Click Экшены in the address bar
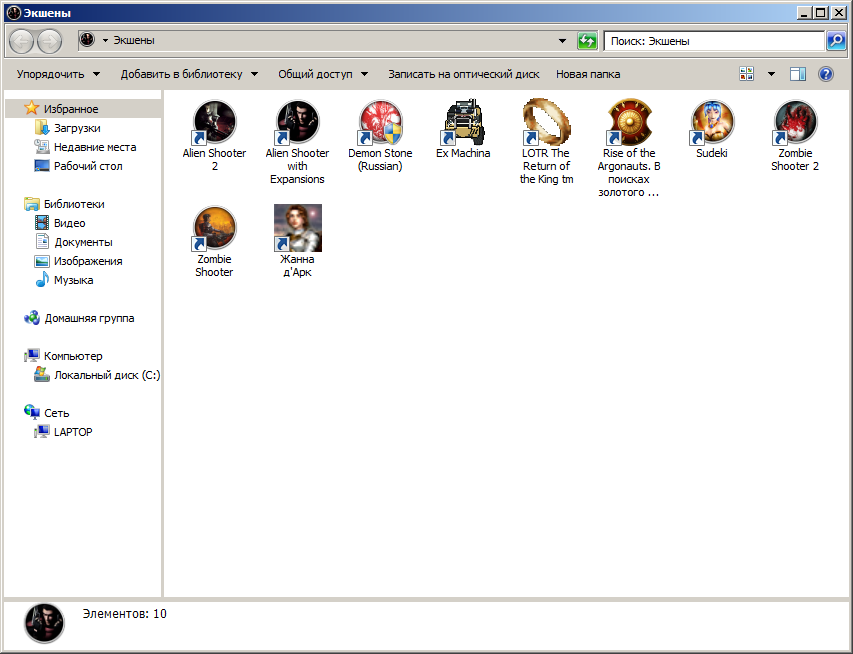 134,40
